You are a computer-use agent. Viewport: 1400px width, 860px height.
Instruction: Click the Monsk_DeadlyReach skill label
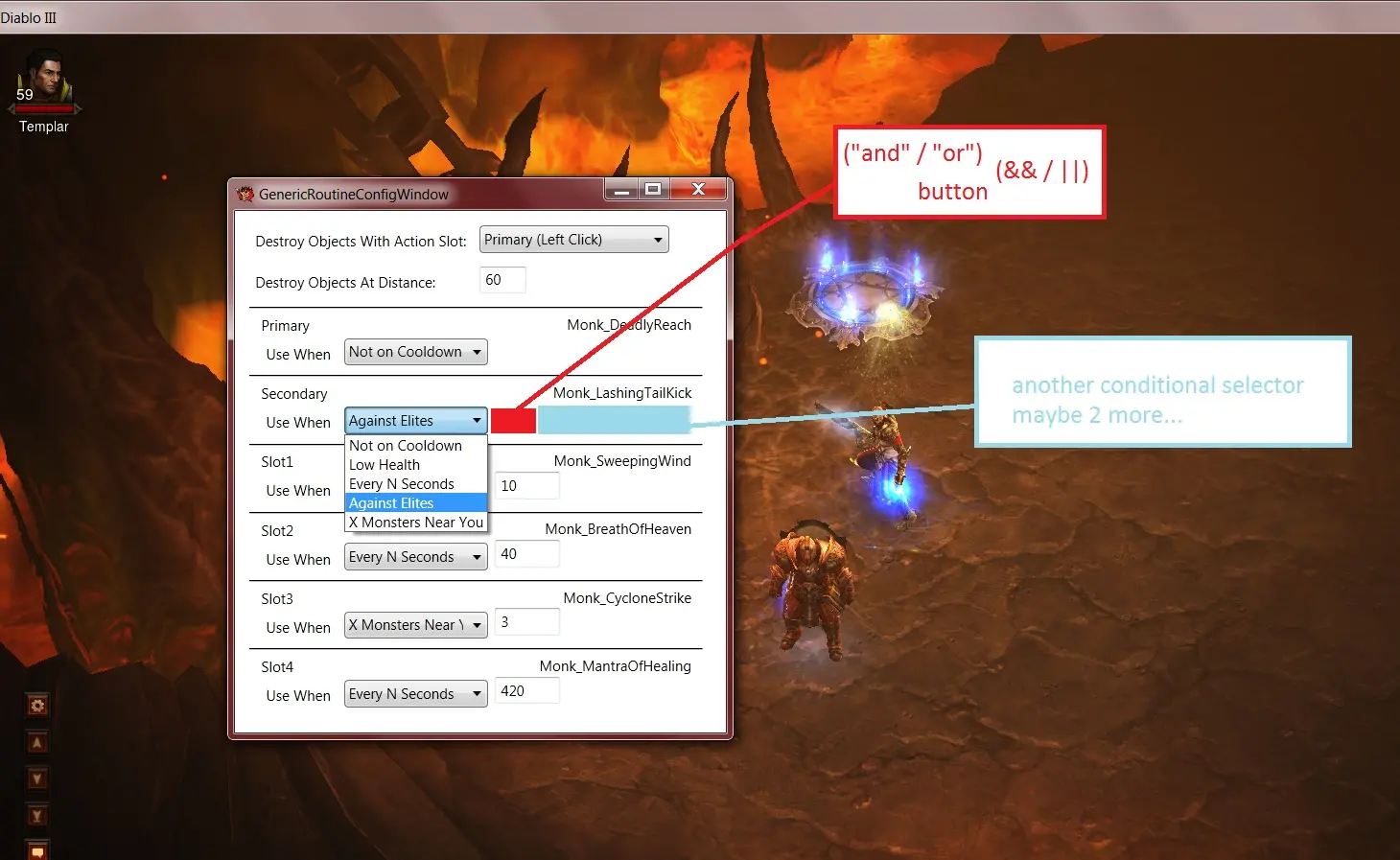629,325
